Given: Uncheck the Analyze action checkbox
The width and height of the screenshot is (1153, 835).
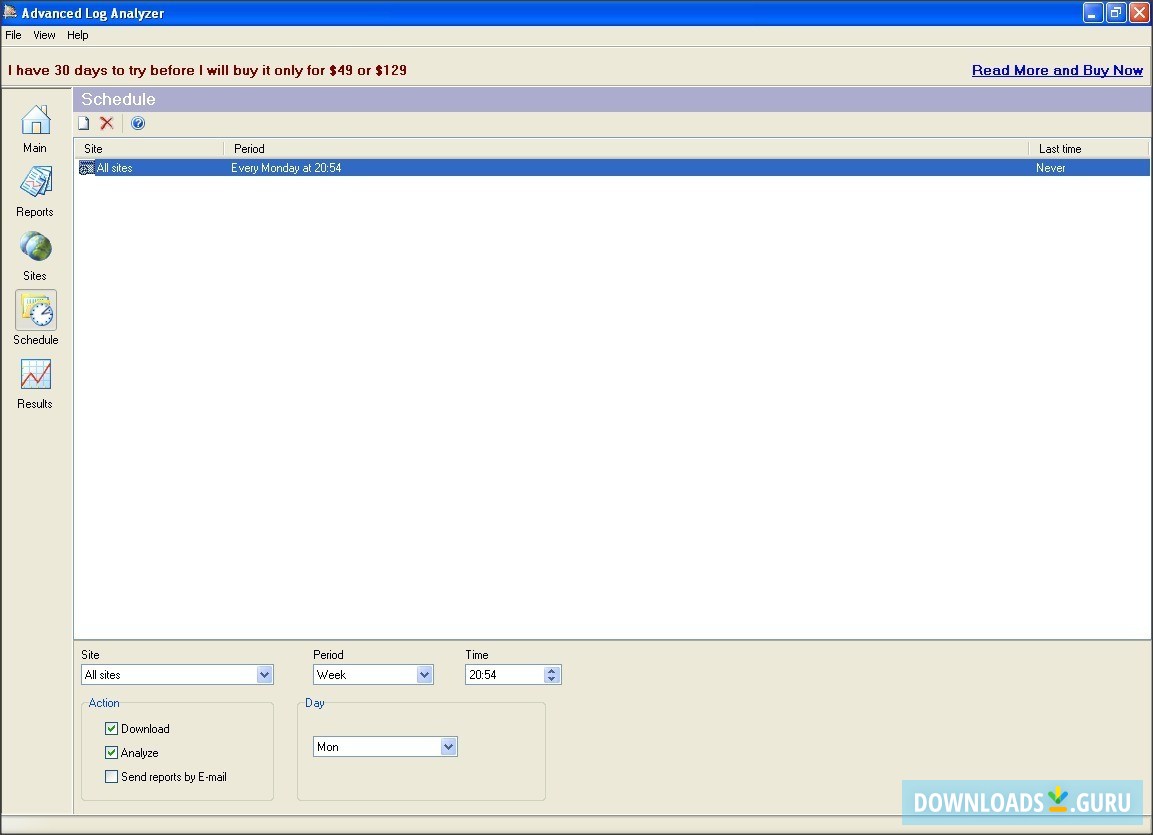Looking at the screenshot, I should [x=112, y=753].
